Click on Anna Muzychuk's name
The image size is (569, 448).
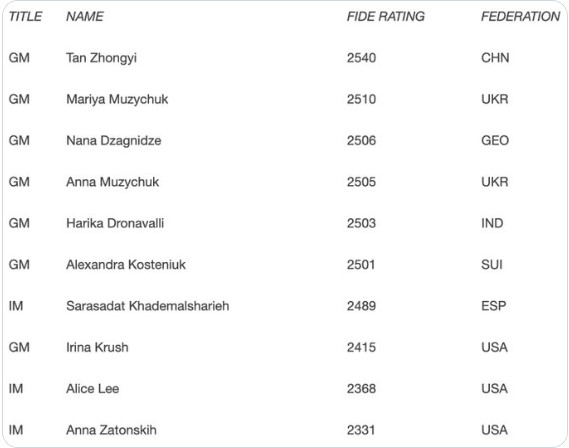pyautogui.click(x=112, y=182)
